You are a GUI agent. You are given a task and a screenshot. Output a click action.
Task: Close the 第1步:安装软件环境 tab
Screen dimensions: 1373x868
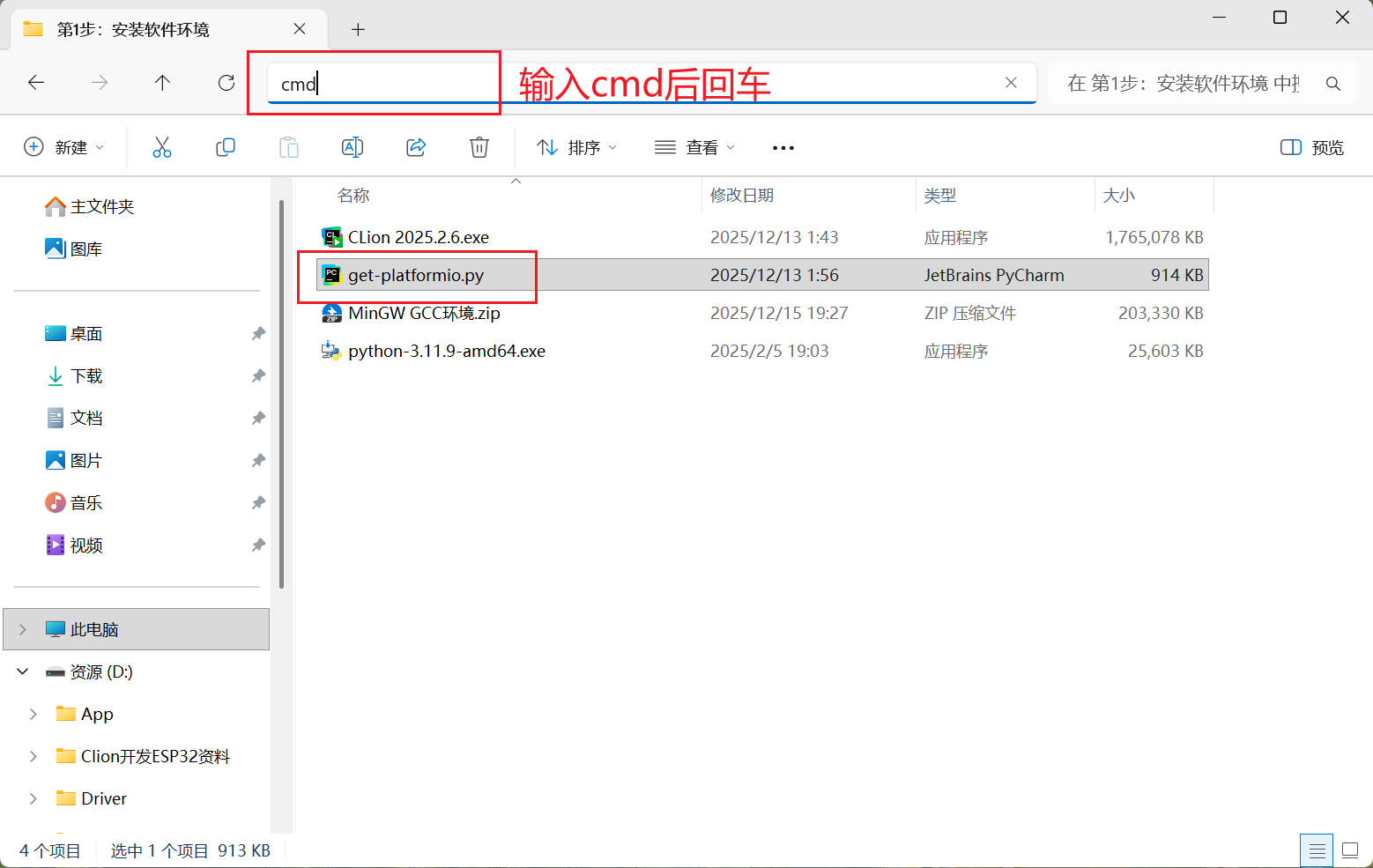click(x=300, y=29)
